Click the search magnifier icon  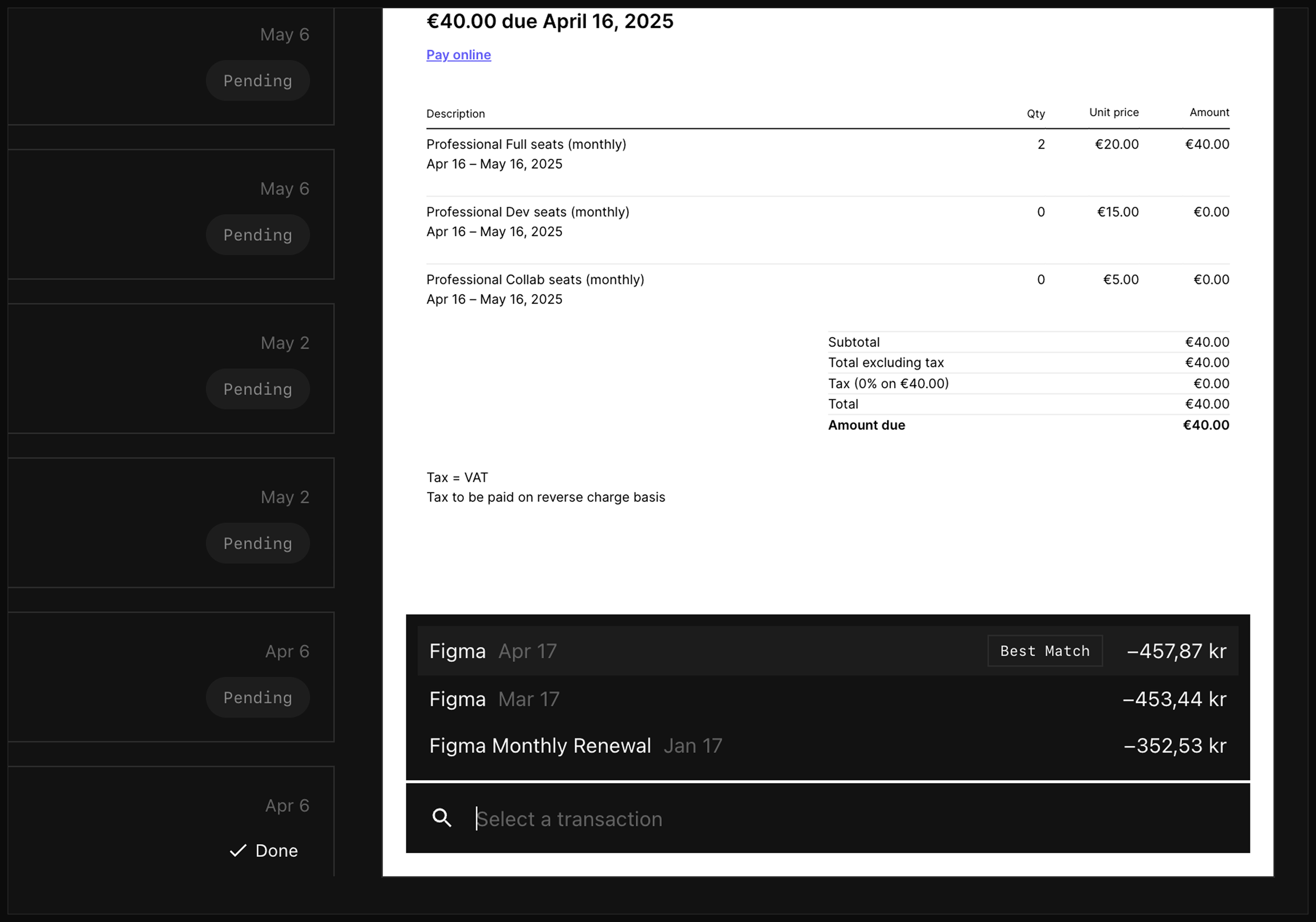(x=441, y=818)
